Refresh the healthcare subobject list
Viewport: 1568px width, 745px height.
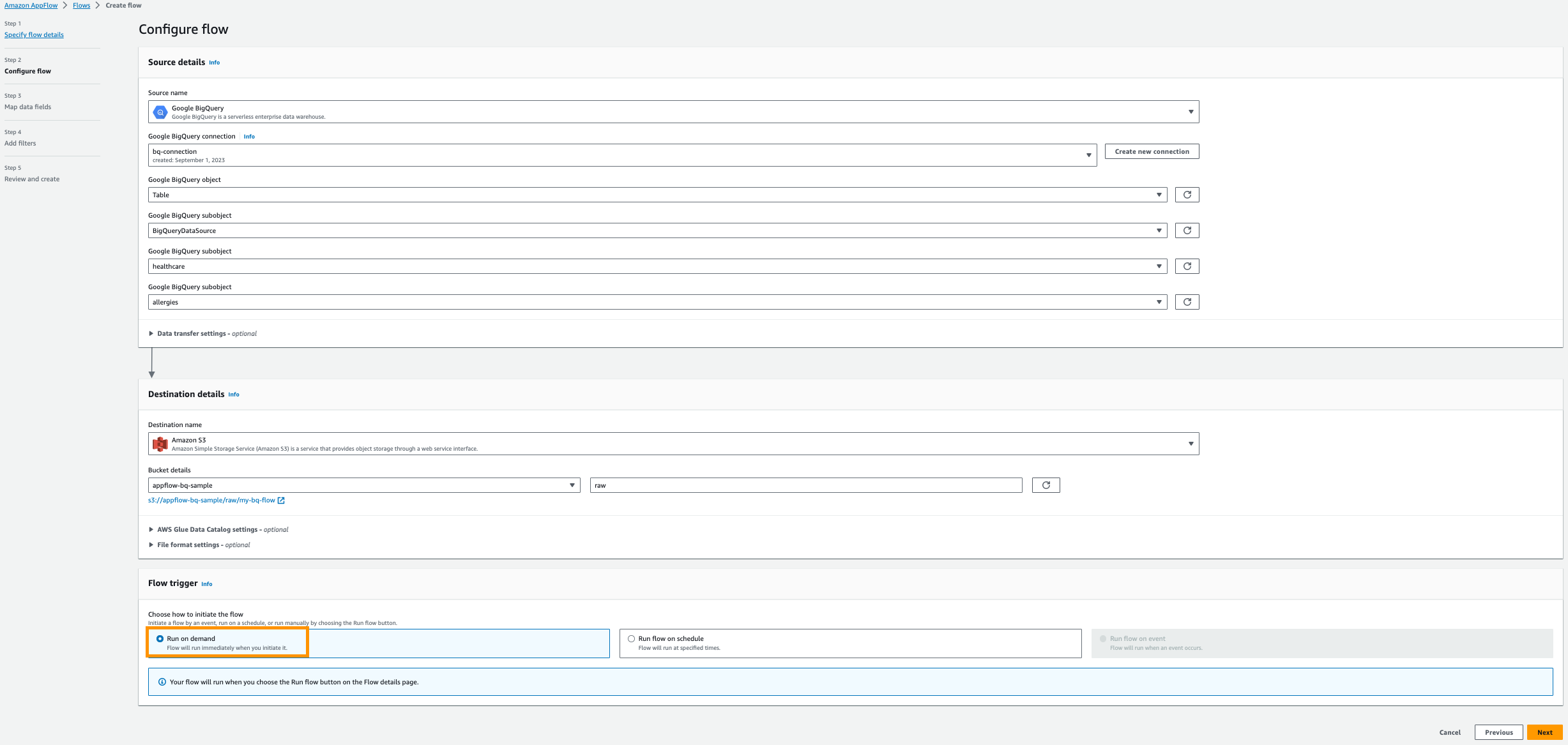coord(1187,266)
